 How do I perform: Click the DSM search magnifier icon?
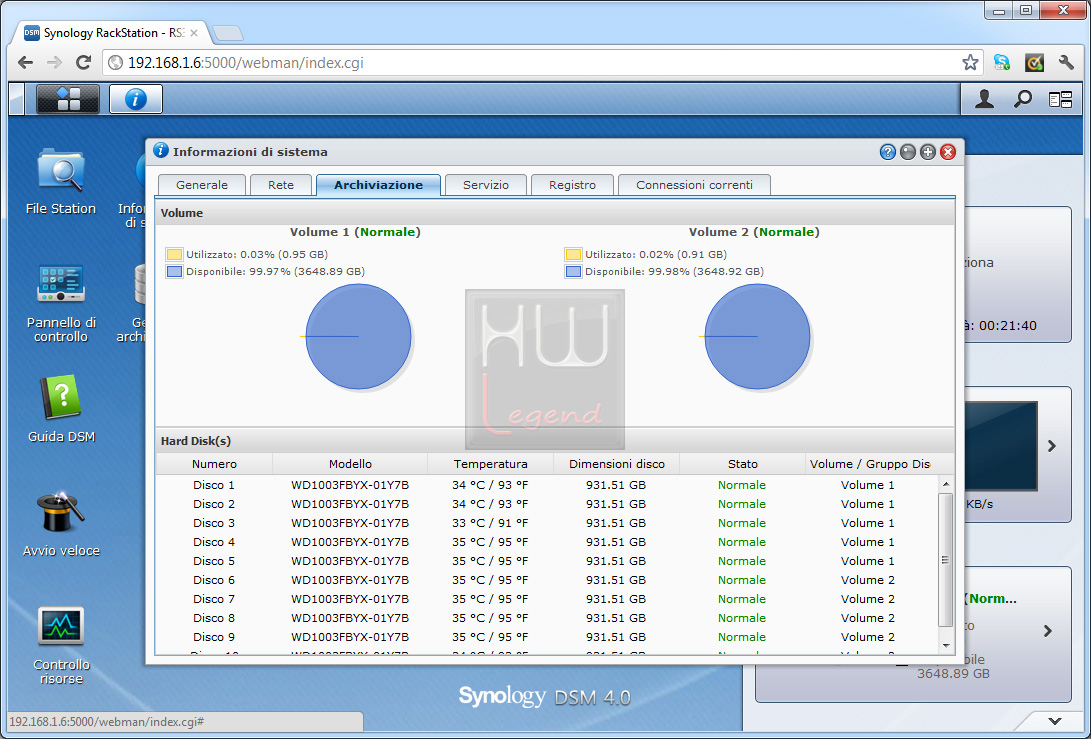pos(1022,100)
